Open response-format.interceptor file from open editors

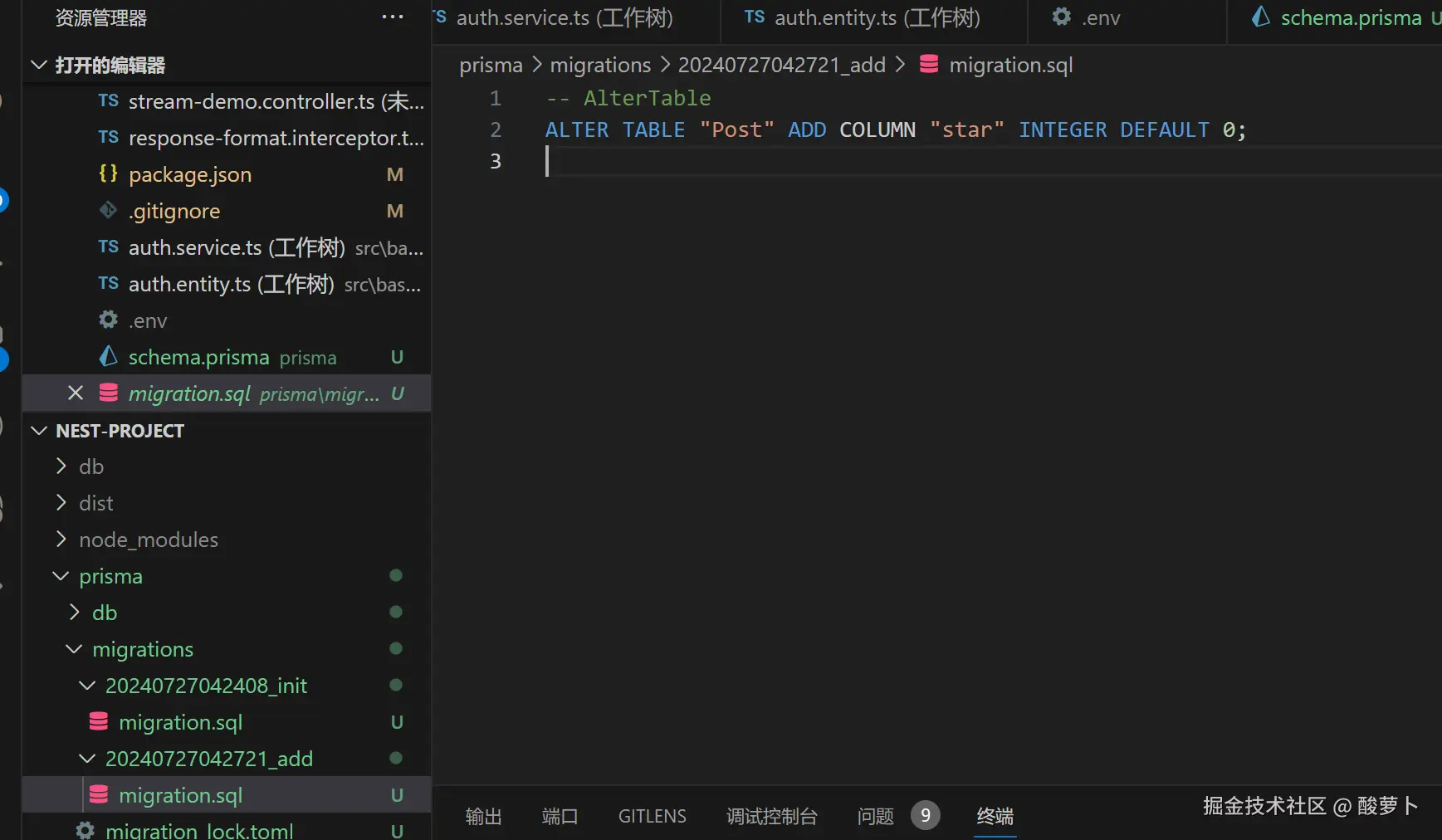[x=227, y=138]
